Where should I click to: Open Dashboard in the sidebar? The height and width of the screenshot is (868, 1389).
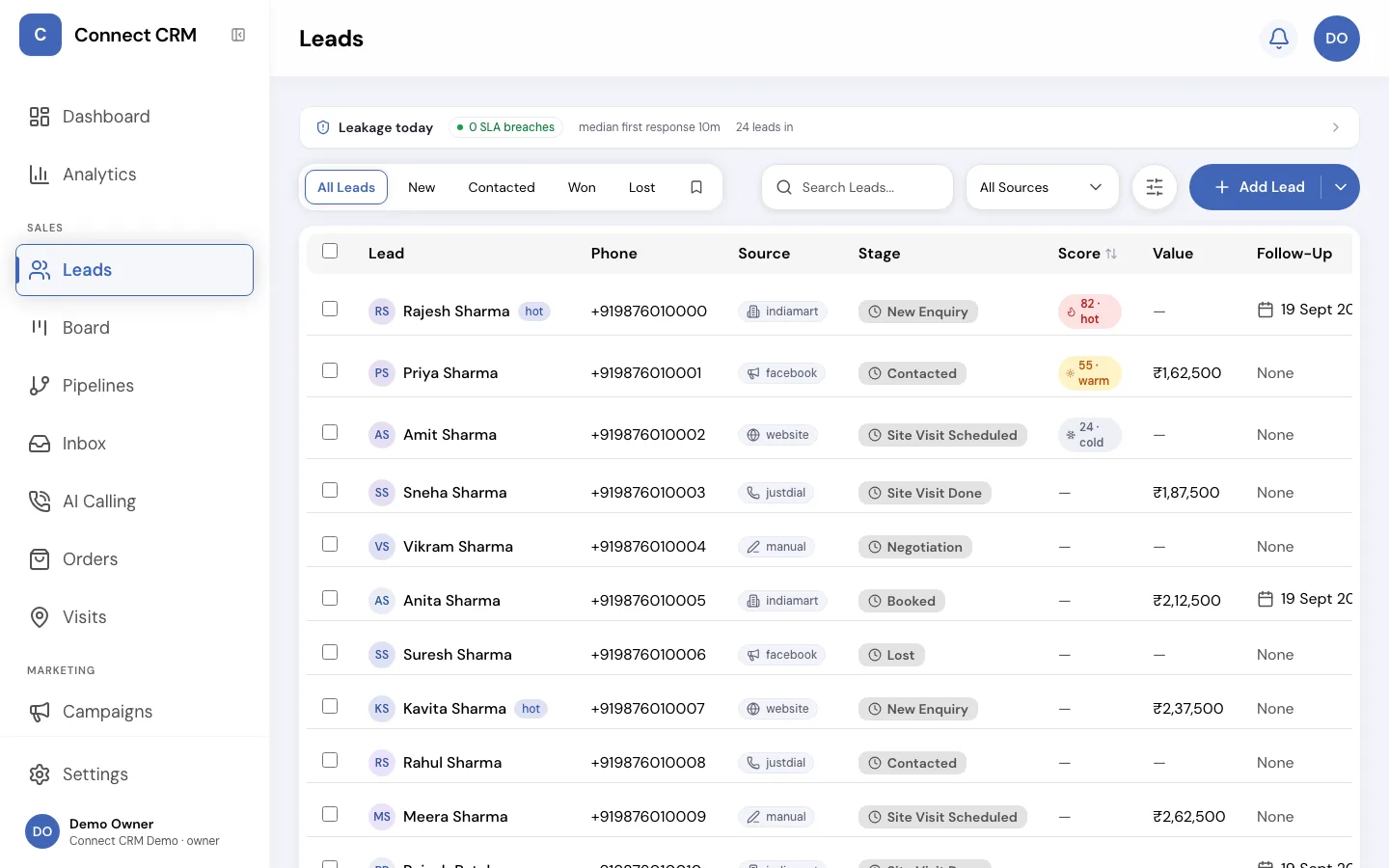[134, 117]
